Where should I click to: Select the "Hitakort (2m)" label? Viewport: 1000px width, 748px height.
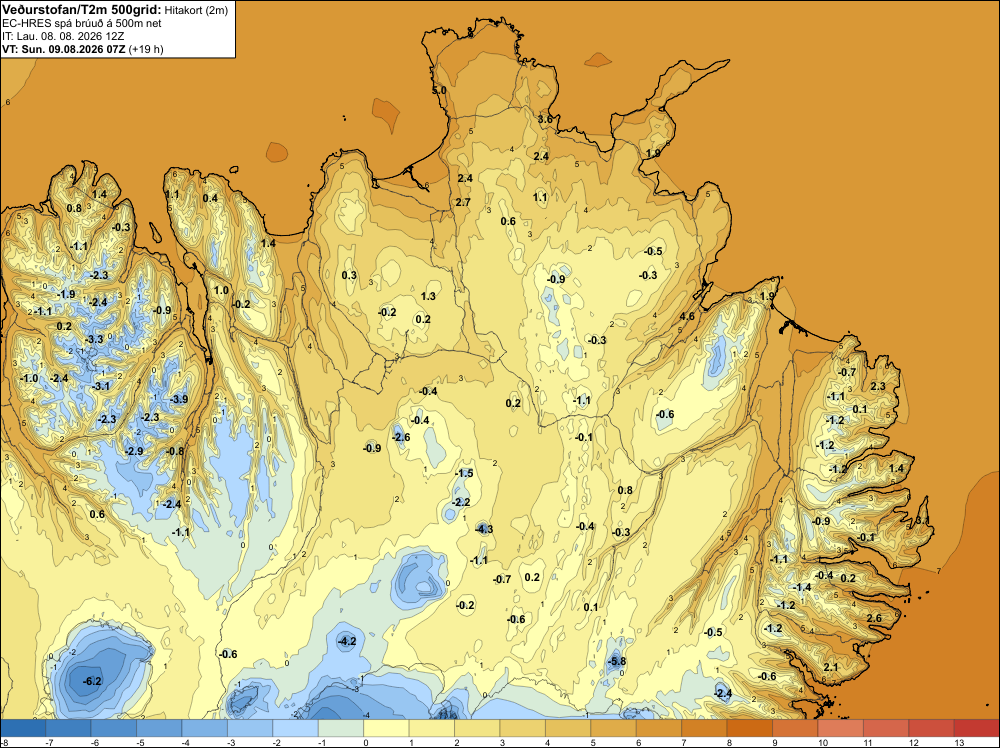coord(196,10)
